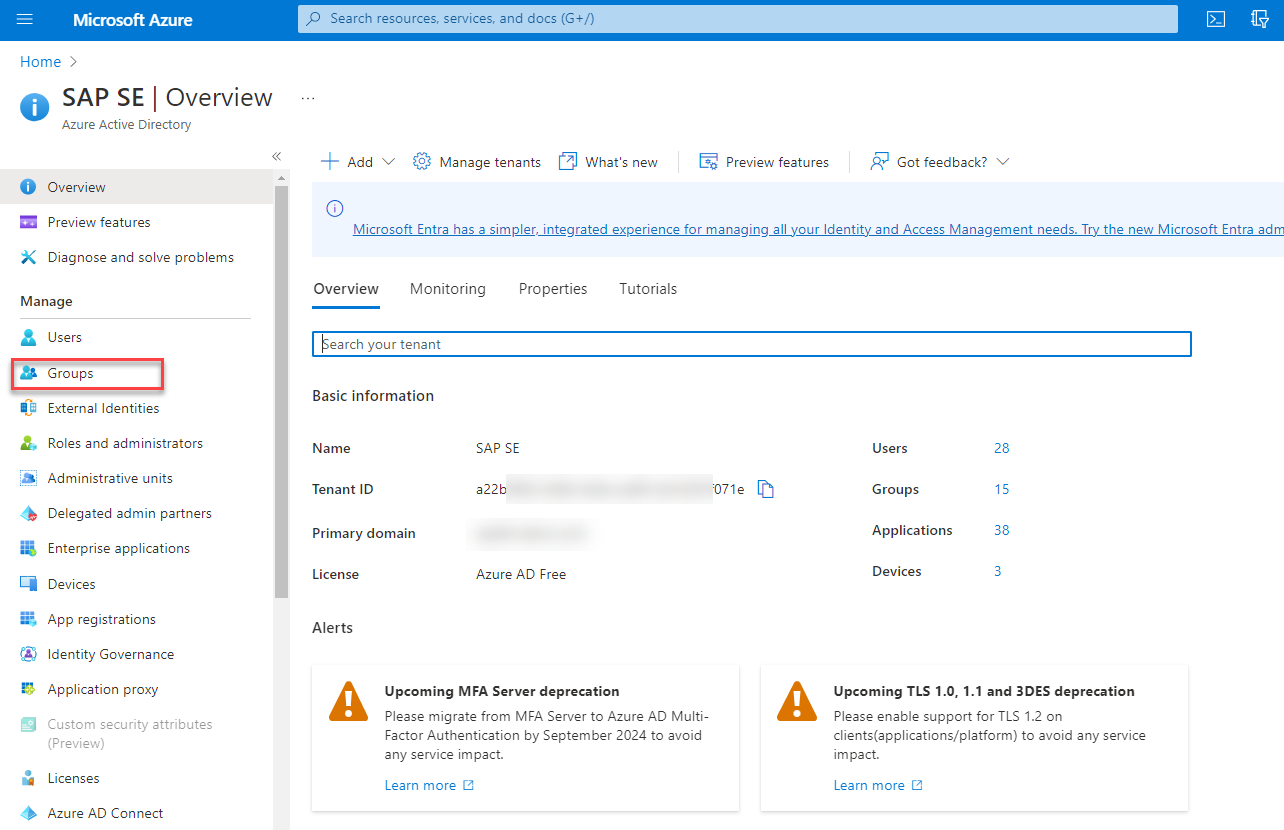Click the info icon in the Entra banner
This screenshot has width=1284, height=830.
[x=335, y=208]
